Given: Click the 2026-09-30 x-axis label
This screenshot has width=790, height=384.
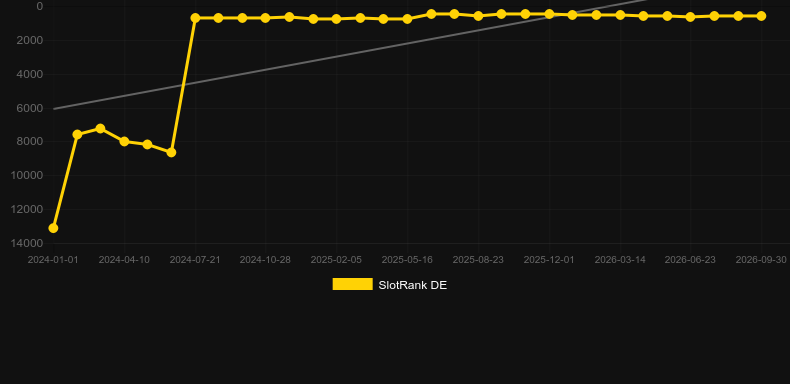Looking at the screenshot, I should 761,260.
